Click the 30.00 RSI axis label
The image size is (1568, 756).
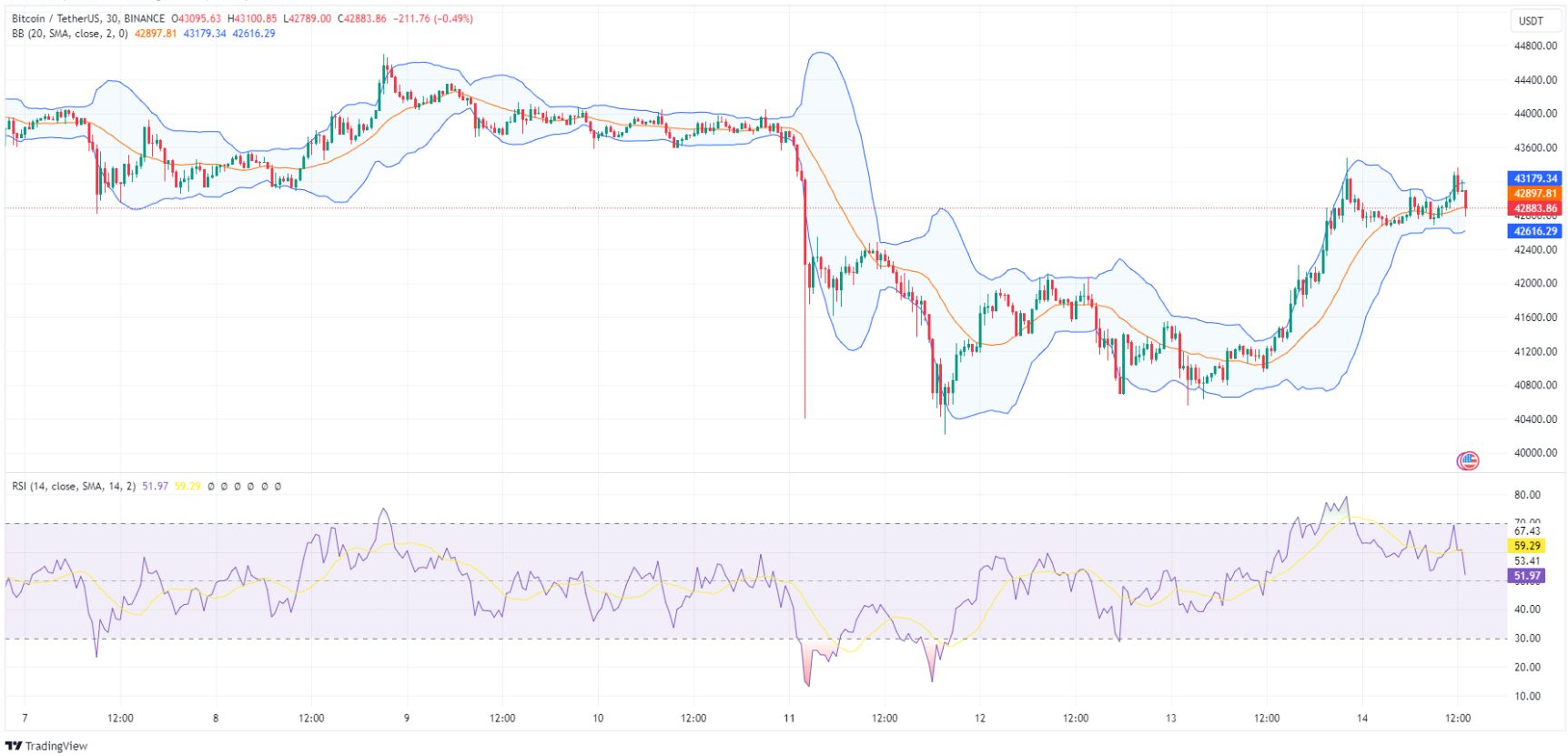(1527, 639)
